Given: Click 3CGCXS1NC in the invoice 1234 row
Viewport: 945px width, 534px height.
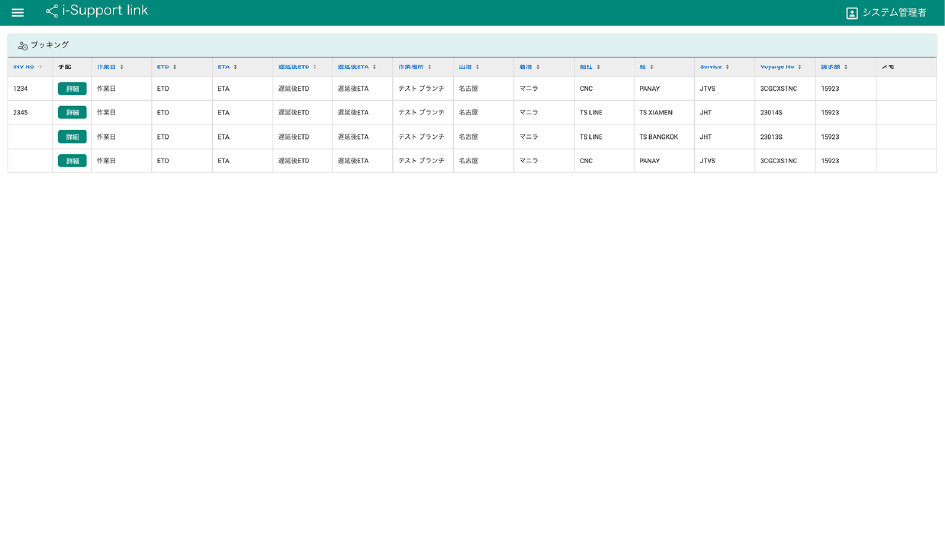Looking at the screenshot, I should (x=779, y=89).
